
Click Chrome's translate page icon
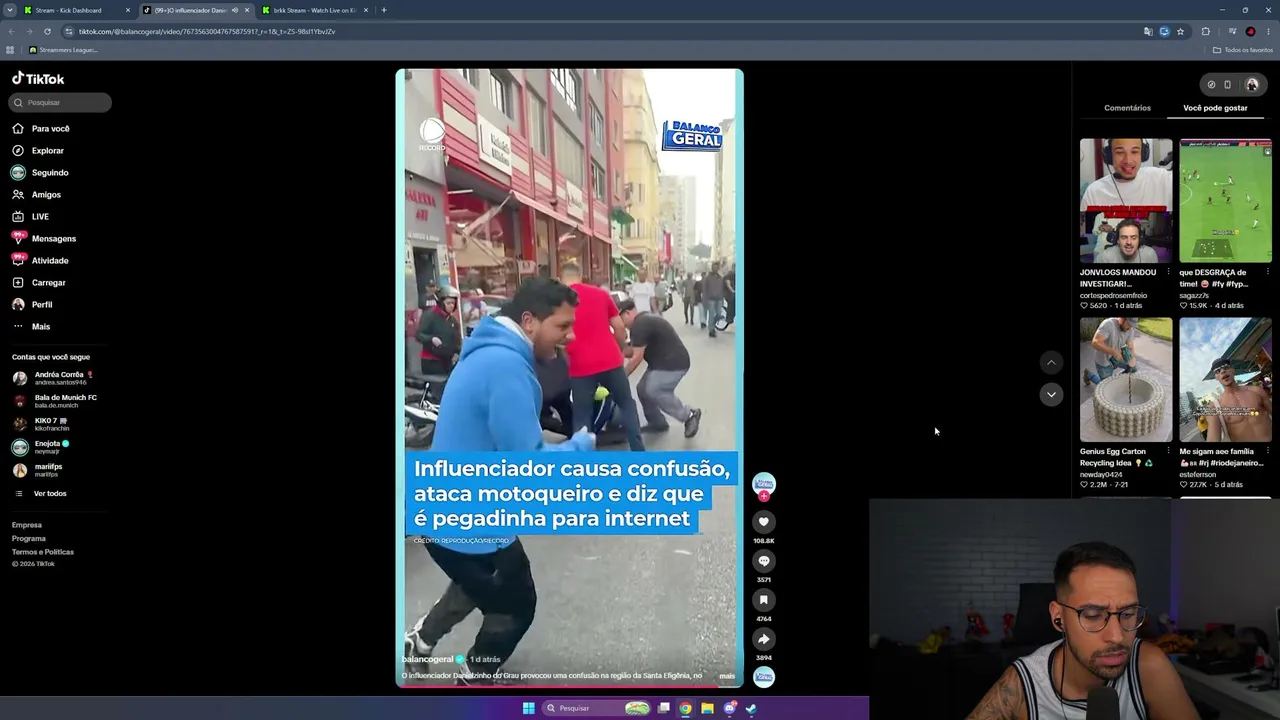tap(1148, 31)
